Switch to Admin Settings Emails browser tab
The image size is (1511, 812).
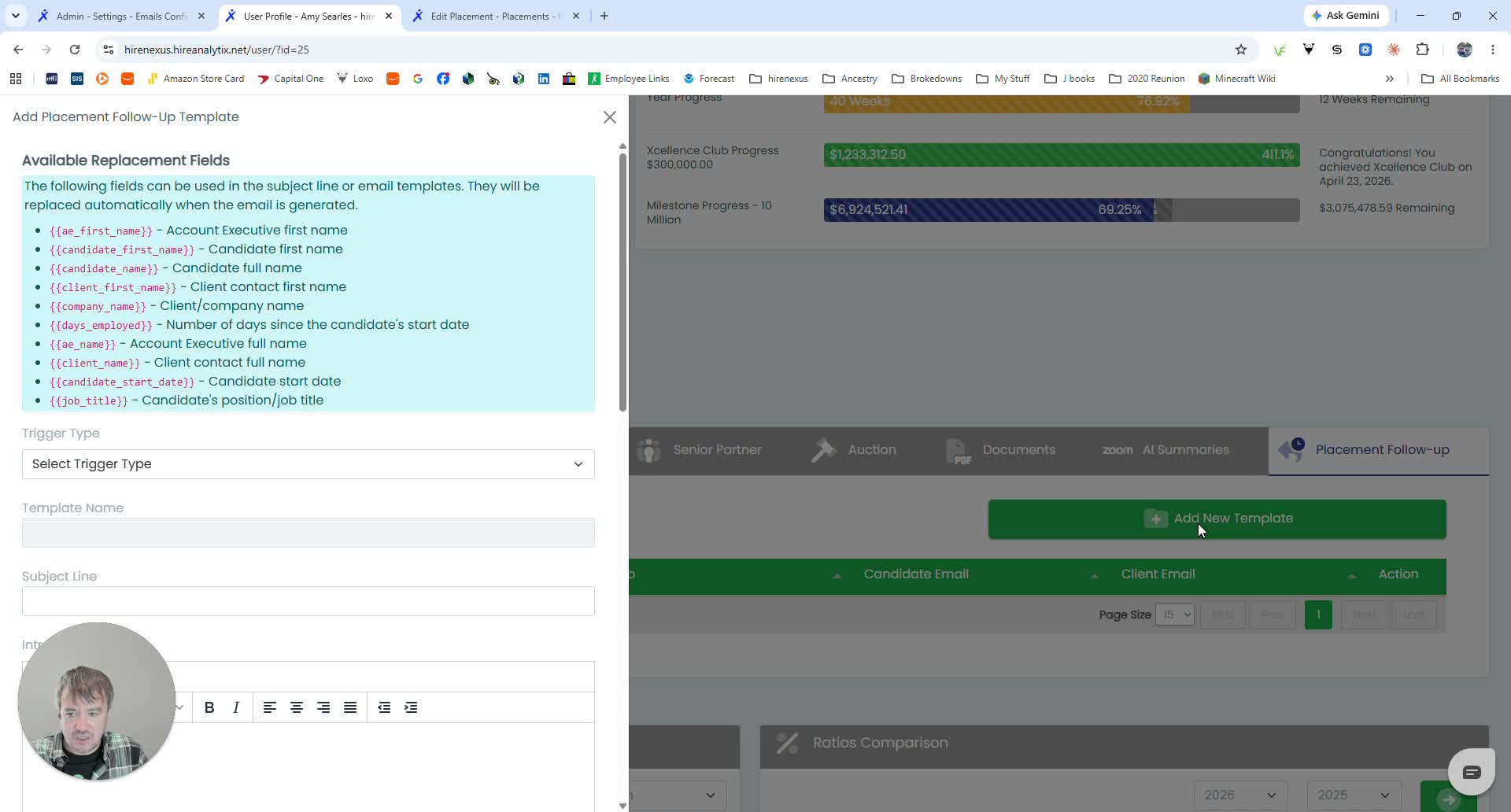coord(121,16)
